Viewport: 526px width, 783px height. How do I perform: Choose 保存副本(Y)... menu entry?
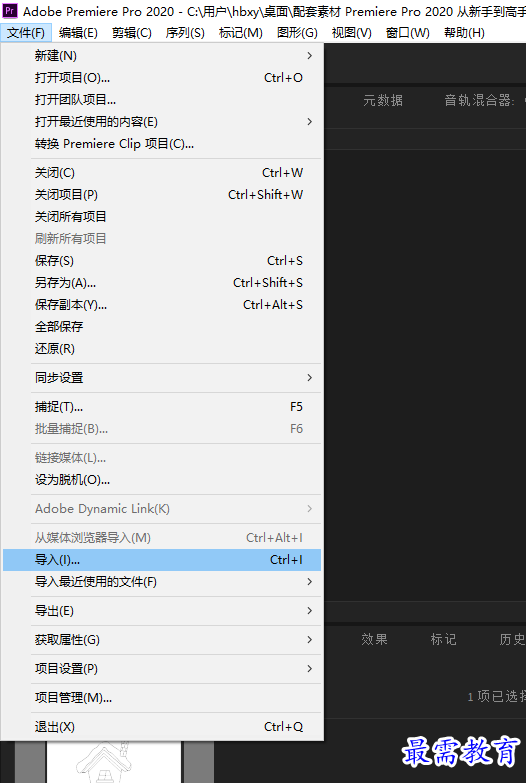pyautogui.click(x=162, y=305)
